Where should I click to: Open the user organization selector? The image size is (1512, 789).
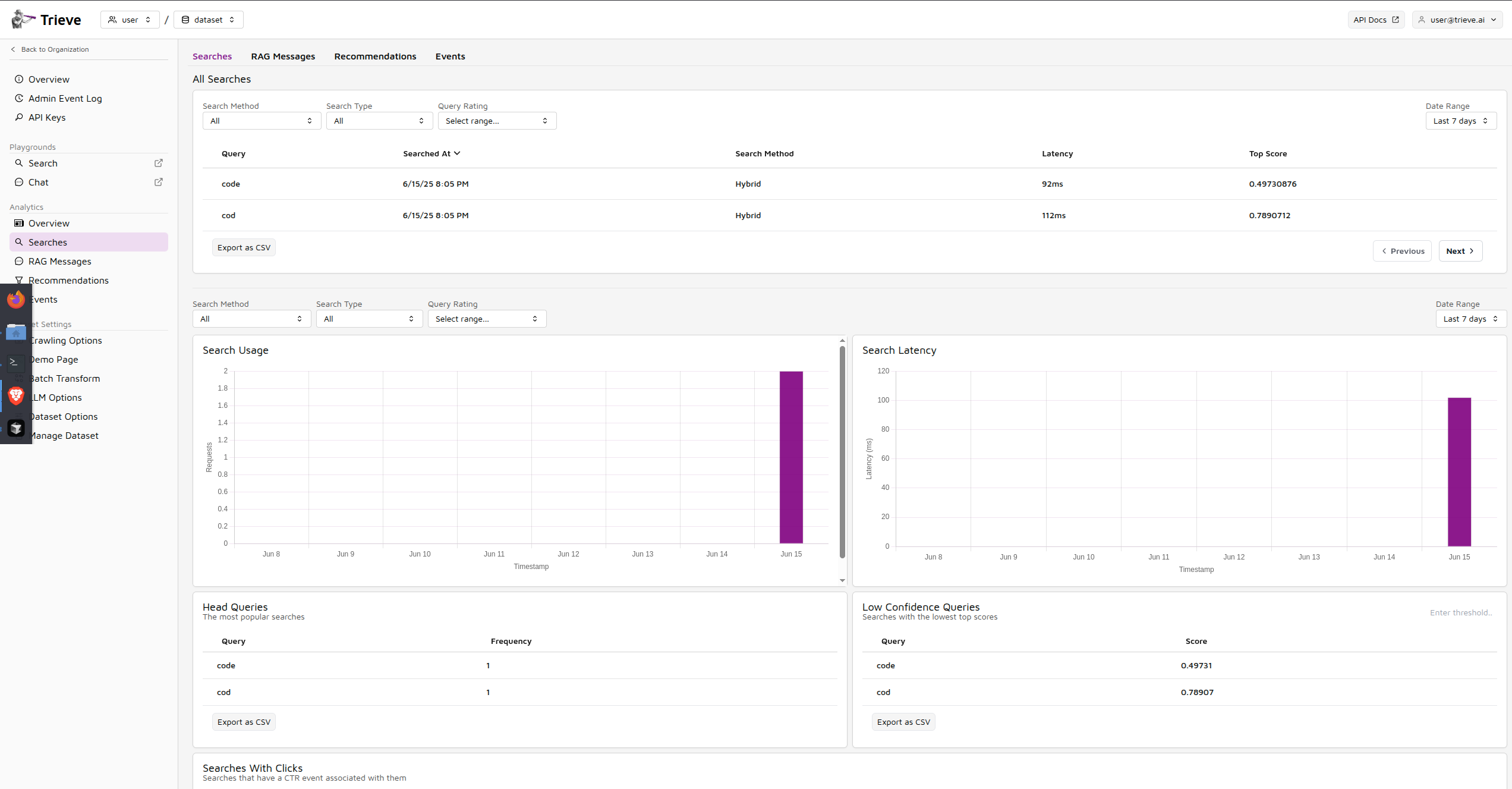point(130,20)
